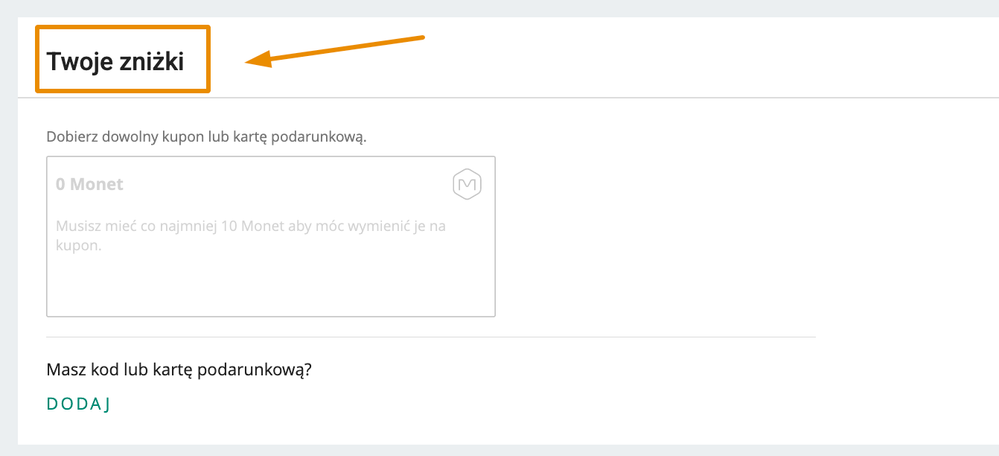Click the hexagonal Monet M icon
Viewport: 999px width, 456px height.
(467, 185)
